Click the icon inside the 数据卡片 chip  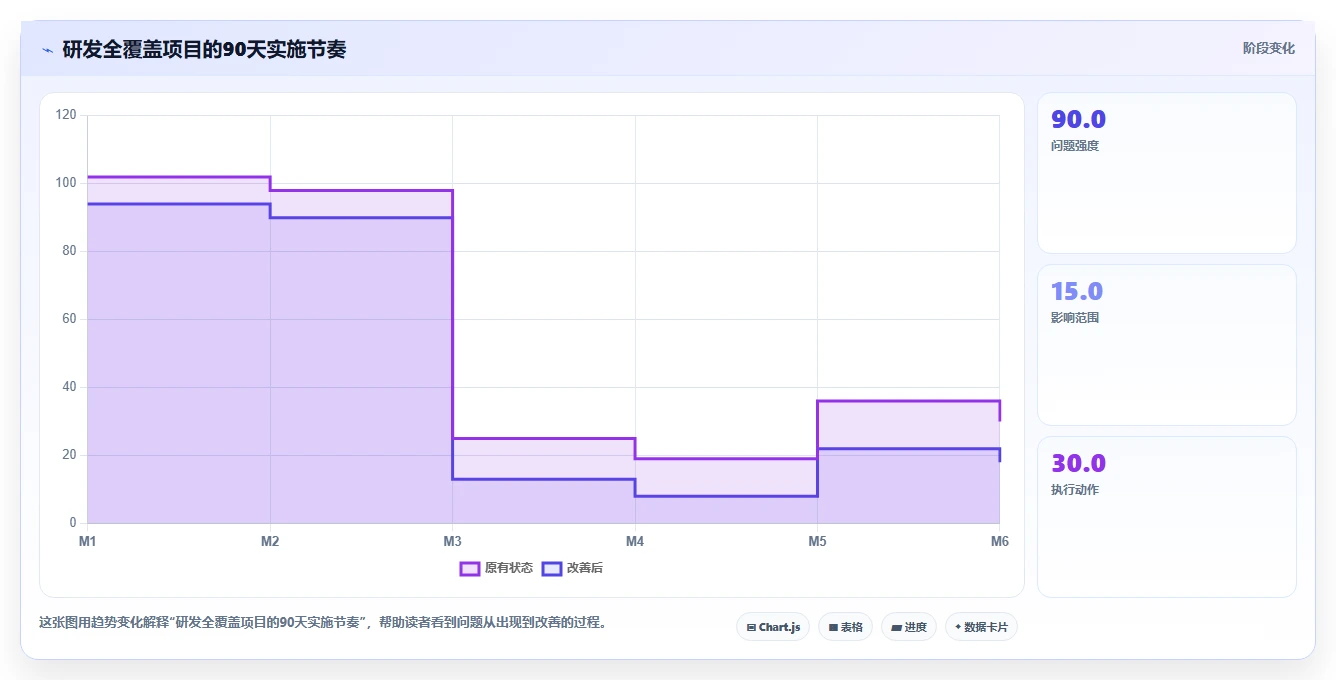click(958, 627)
